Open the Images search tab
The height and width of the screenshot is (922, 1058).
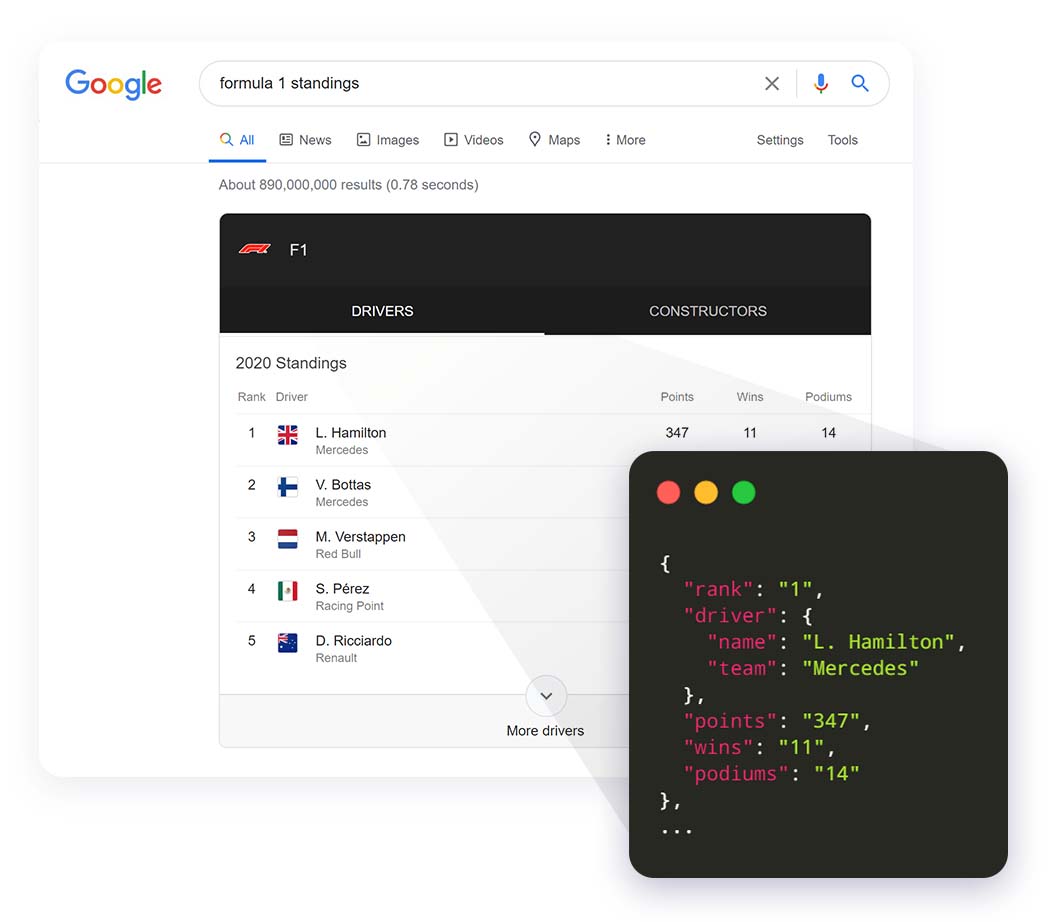tap(388, 140)
